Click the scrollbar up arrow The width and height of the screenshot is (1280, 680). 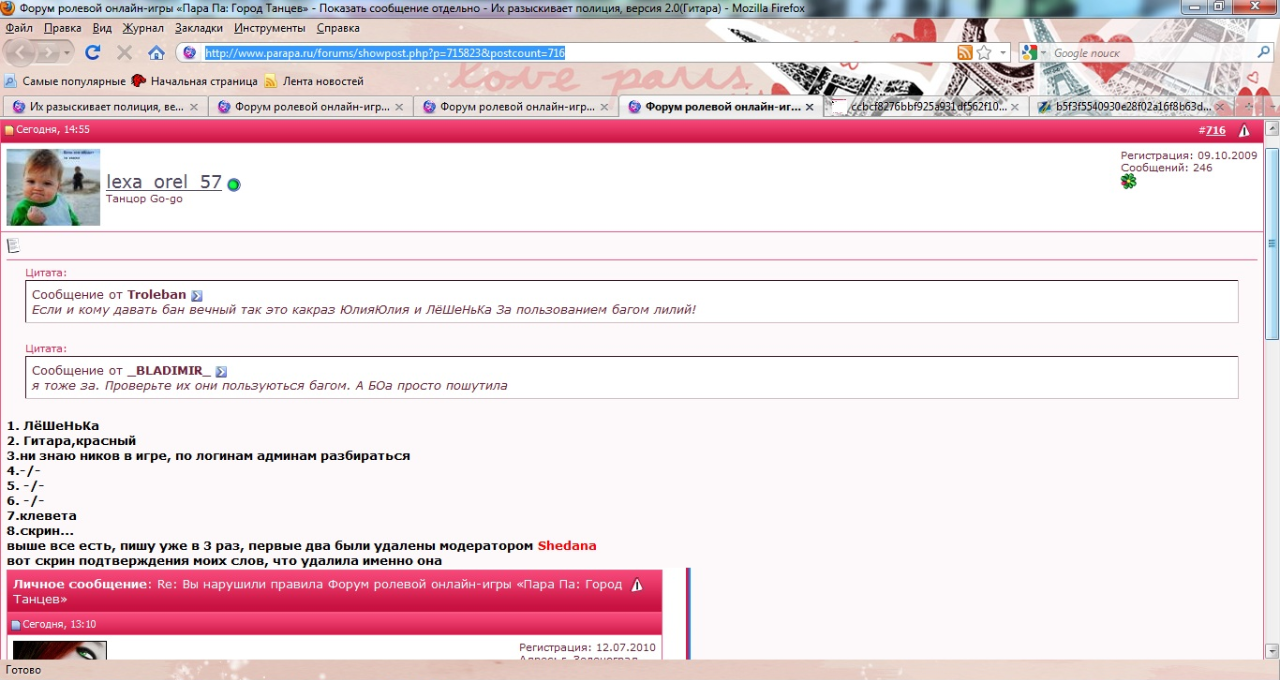click(x=1272, y=128)
